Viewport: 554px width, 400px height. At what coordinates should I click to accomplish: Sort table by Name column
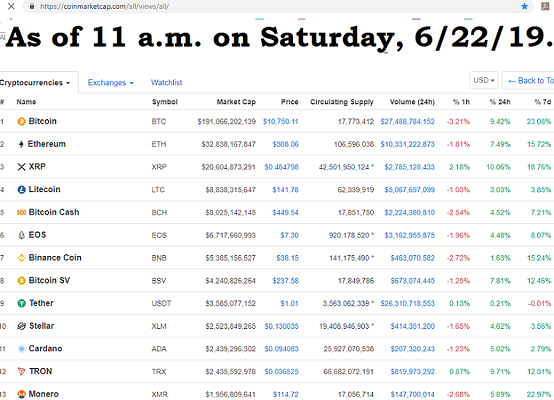(26, 102)
